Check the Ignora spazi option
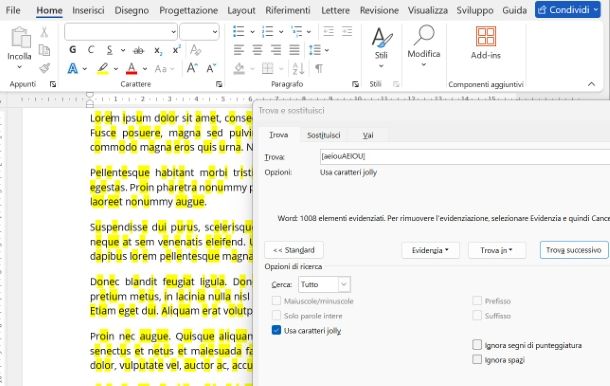The image size is (610, 386). (477, 360)
